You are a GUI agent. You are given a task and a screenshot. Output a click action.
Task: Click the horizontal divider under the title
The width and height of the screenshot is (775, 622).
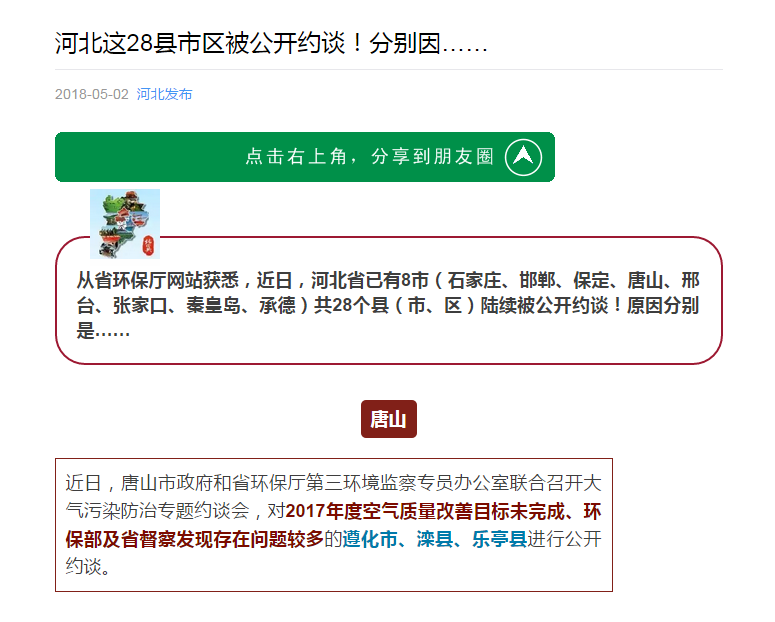pos(388,70)
